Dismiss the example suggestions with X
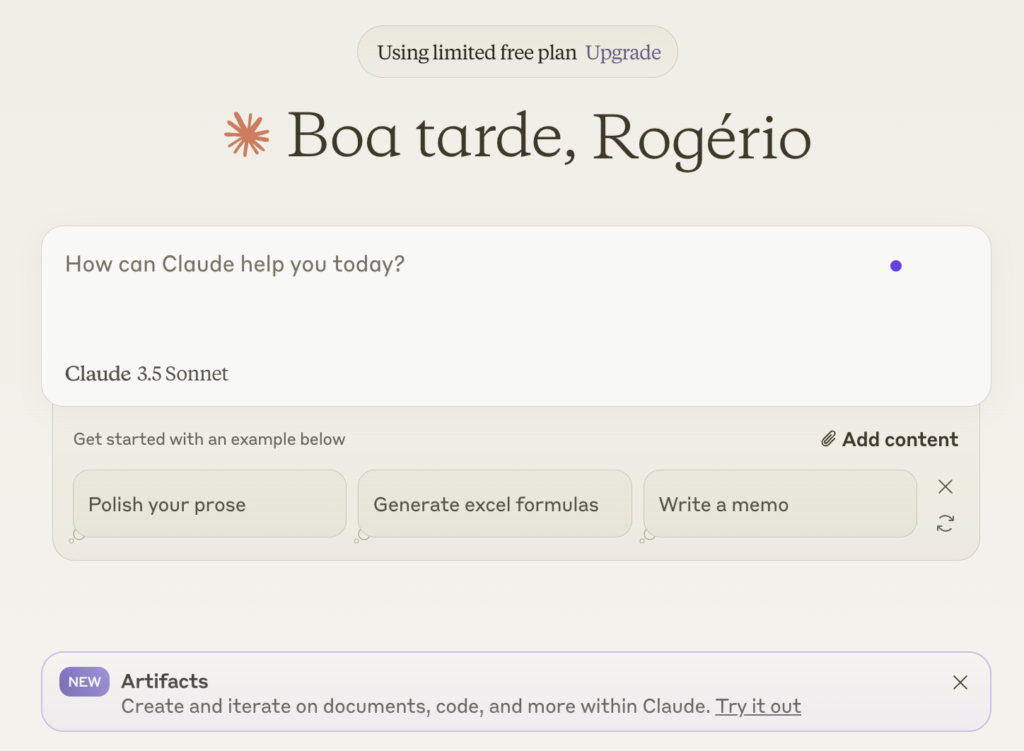Image resolution: width=1024 pixels, height=751 pixels. pyautogui.click(x=945, y=487)
